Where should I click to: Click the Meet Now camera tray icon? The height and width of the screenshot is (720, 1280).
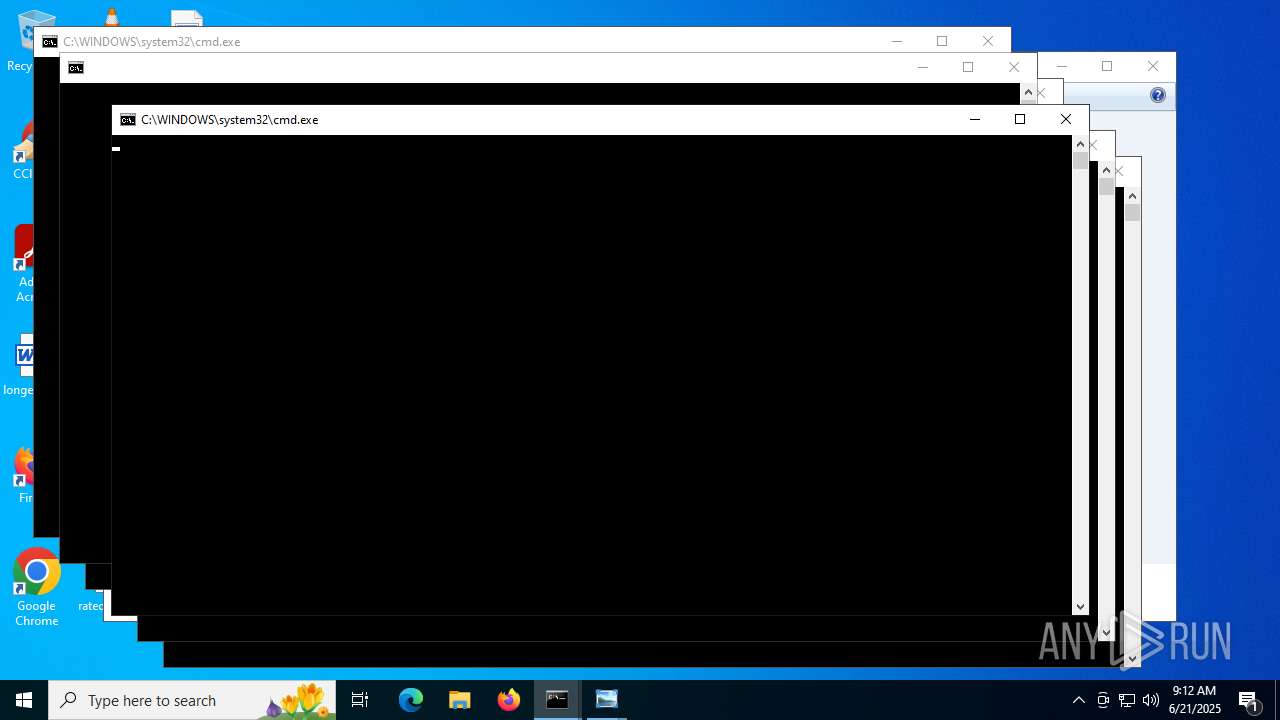[x=1103, y=700]
